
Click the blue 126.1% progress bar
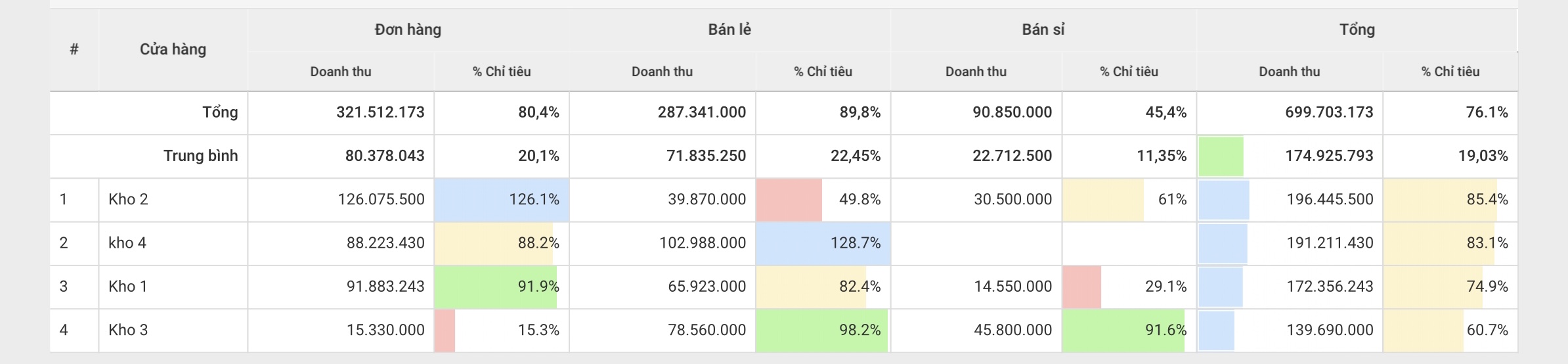click(x=501, y=199)
